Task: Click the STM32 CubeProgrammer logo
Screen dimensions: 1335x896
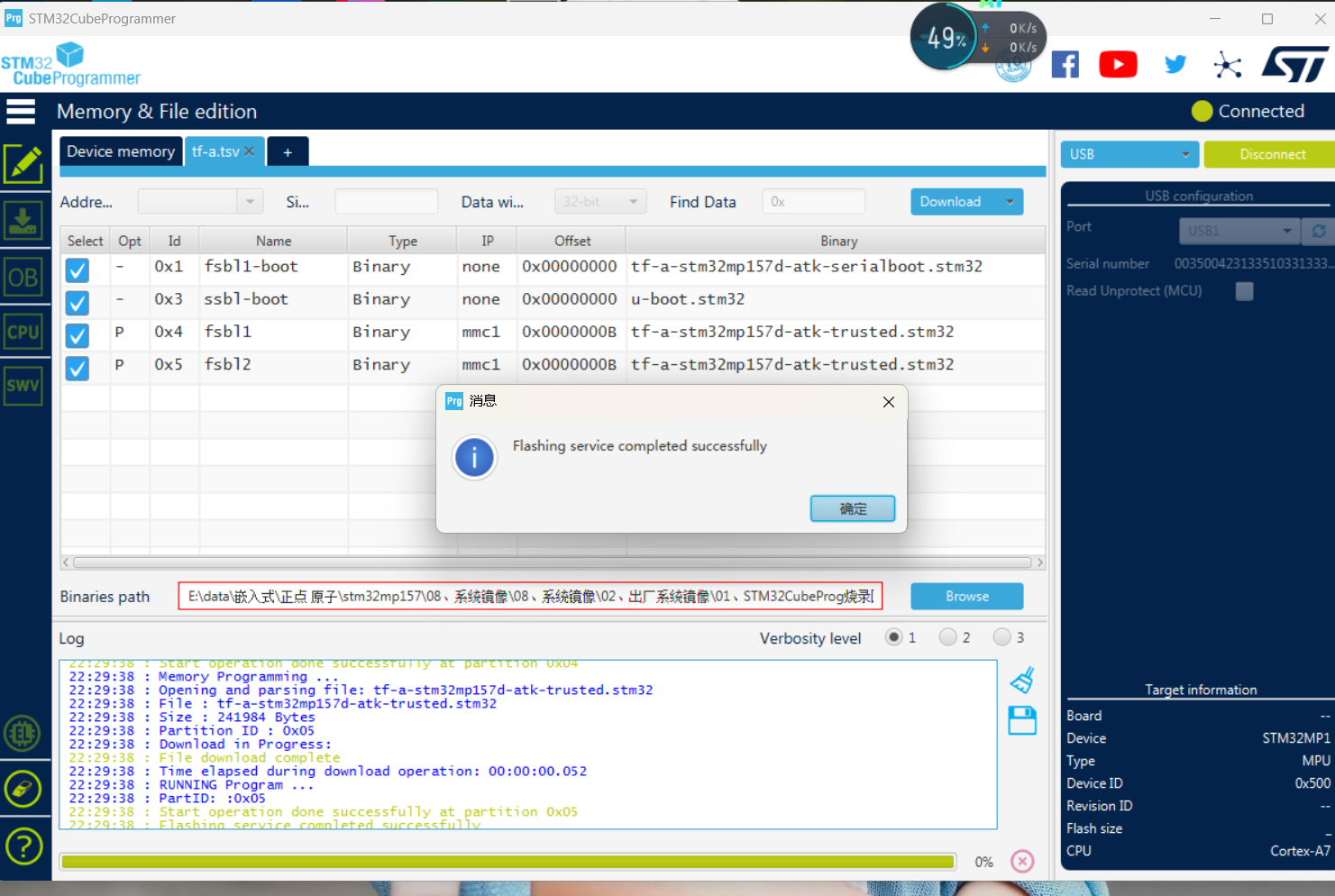Action: [70, 65]
